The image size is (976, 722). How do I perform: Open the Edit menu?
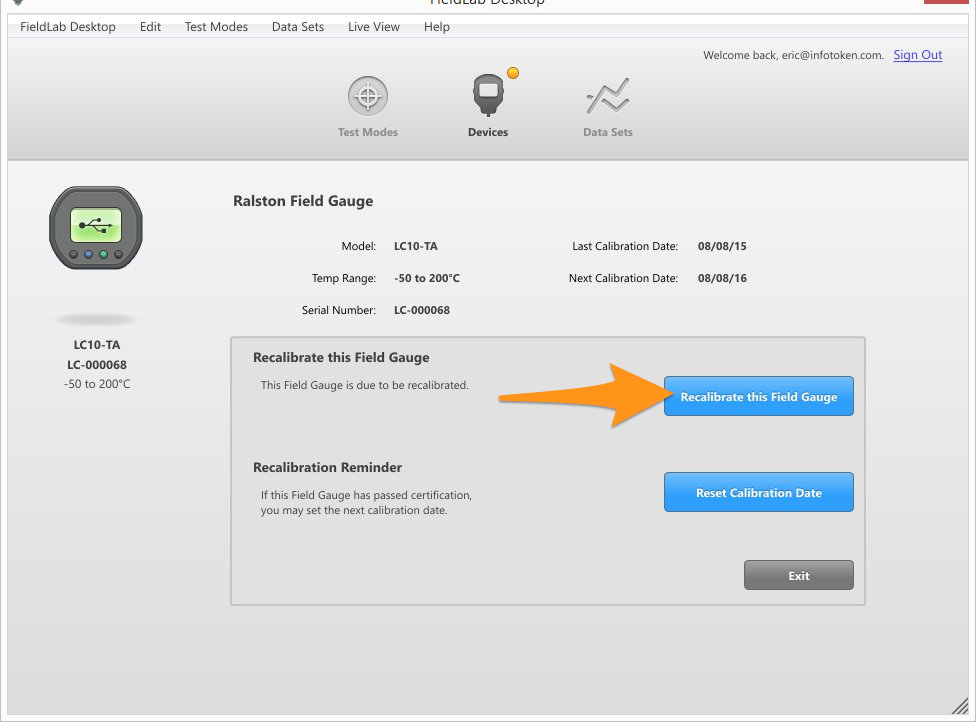coord(150,27)
